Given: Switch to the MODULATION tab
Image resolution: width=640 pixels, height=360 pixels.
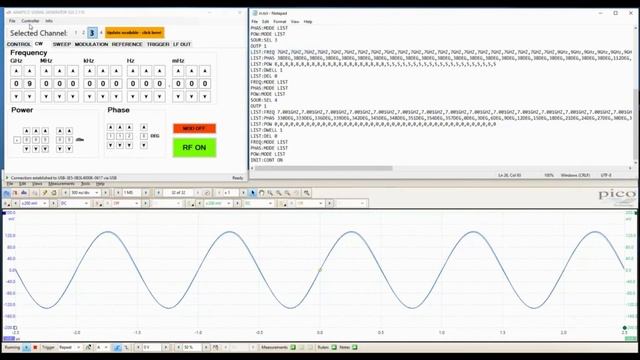Looking at the screenshot, I should [91, 44].
